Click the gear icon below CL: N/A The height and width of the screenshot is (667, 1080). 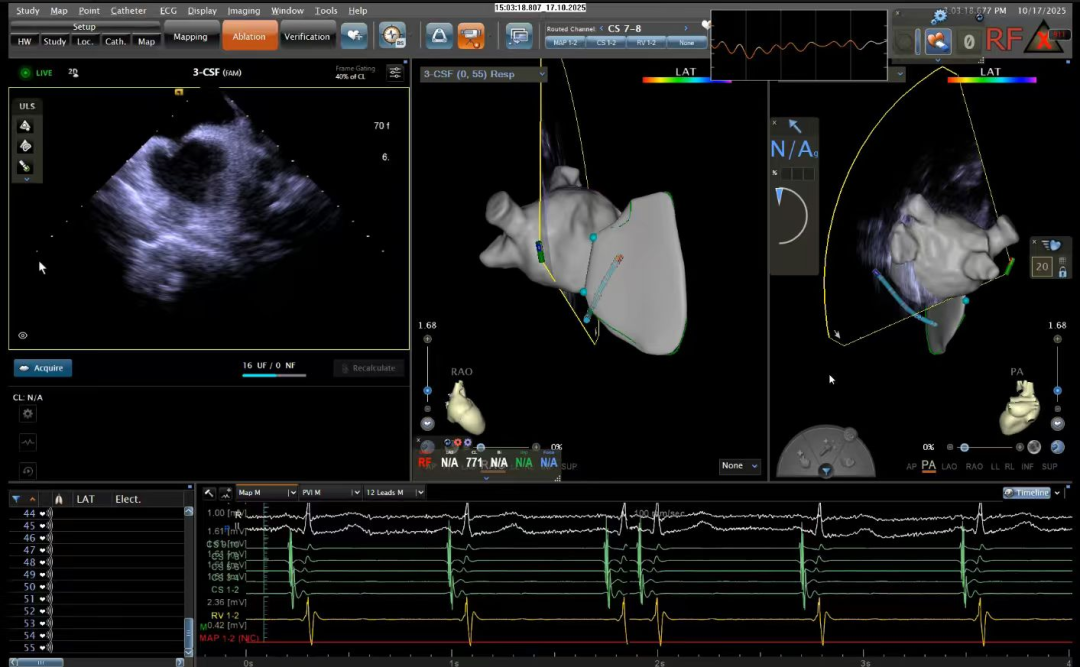(x=27, y=414)
